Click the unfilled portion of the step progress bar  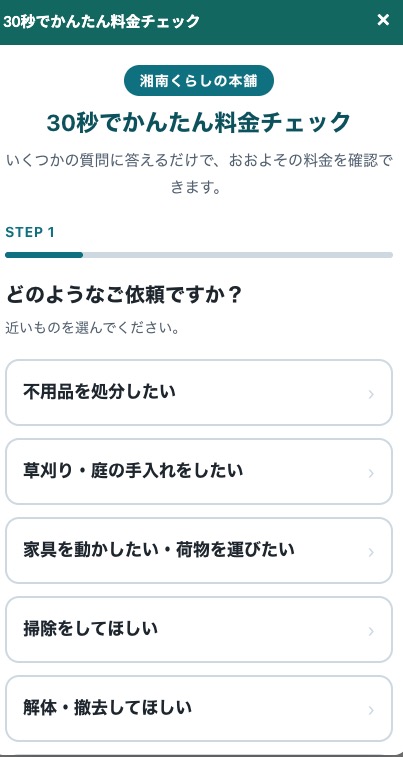(237, 255)
